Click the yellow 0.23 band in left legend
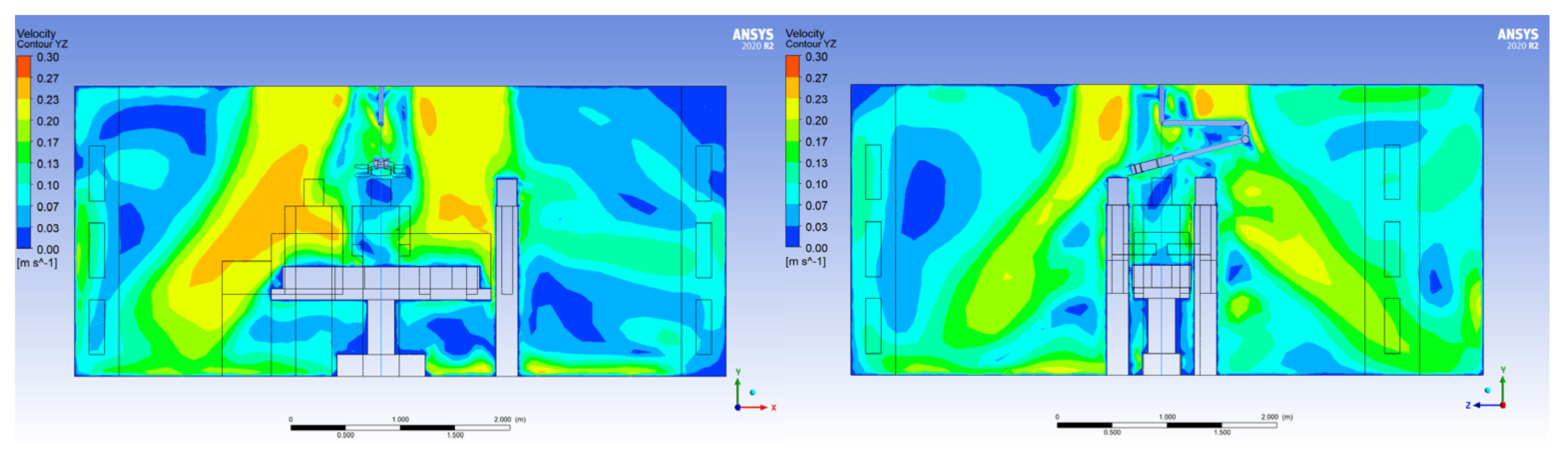 point(24,108)
